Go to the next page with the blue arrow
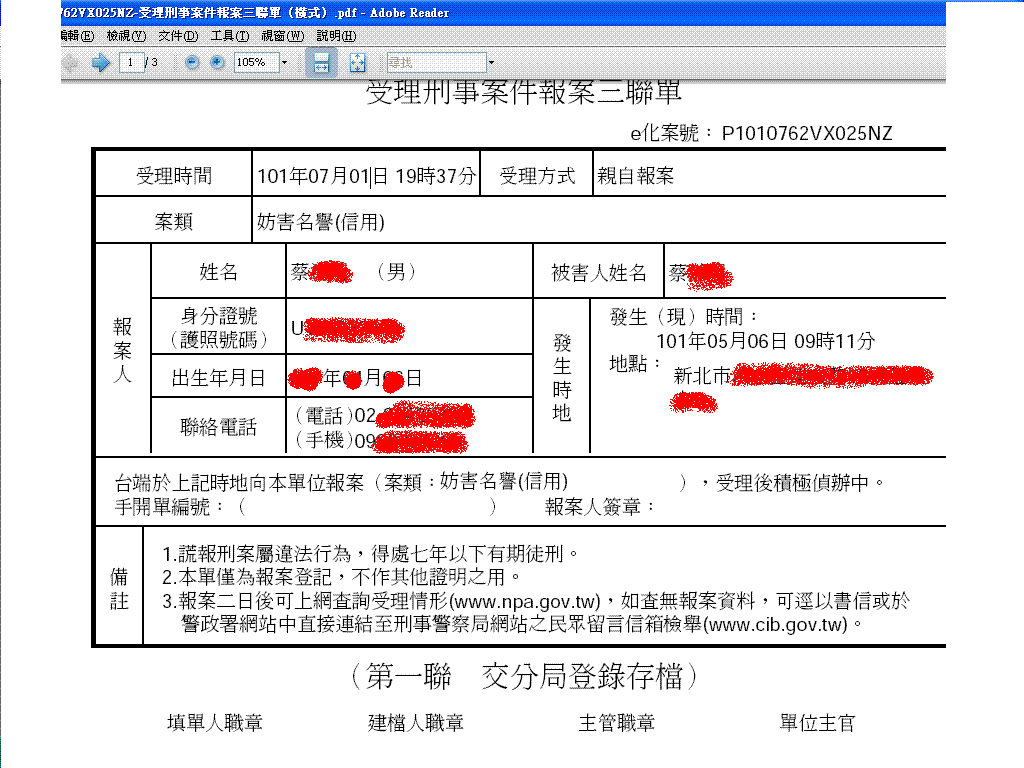 100,63
